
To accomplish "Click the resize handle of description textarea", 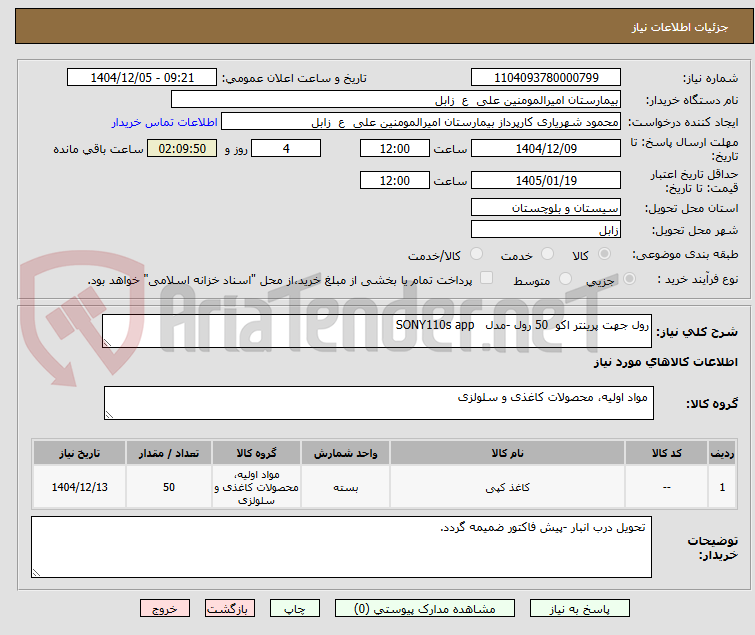I will [107, 343].
